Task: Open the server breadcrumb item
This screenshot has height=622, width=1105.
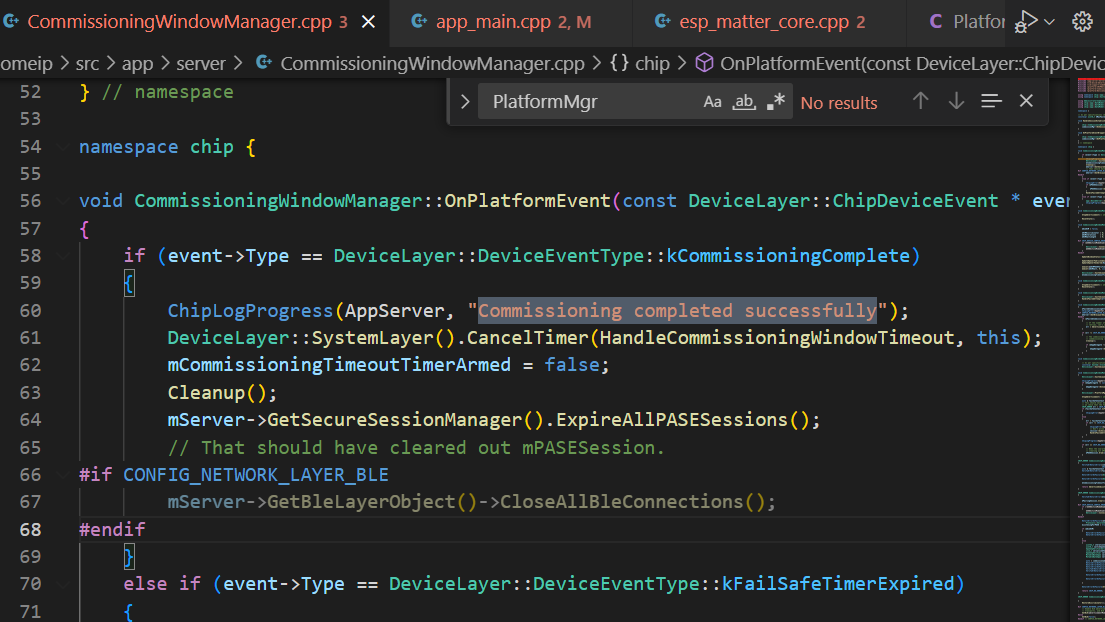Action: 200,62
